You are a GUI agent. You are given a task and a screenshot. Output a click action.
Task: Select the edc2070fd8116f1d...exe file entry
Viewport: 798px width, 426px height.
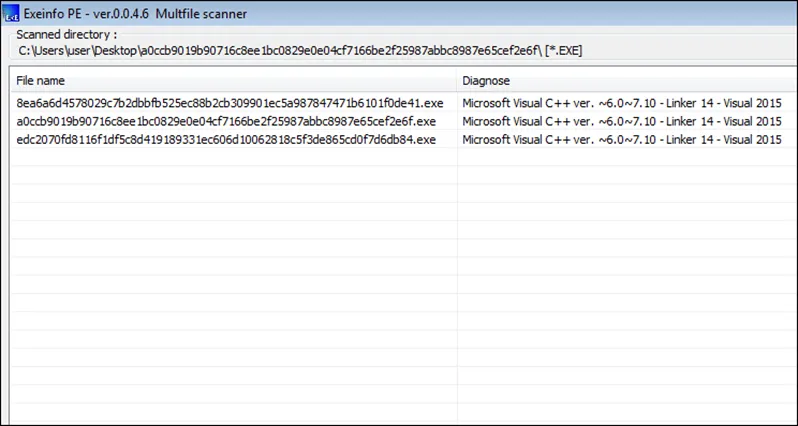pyautogui.click(x=226, y=140)
